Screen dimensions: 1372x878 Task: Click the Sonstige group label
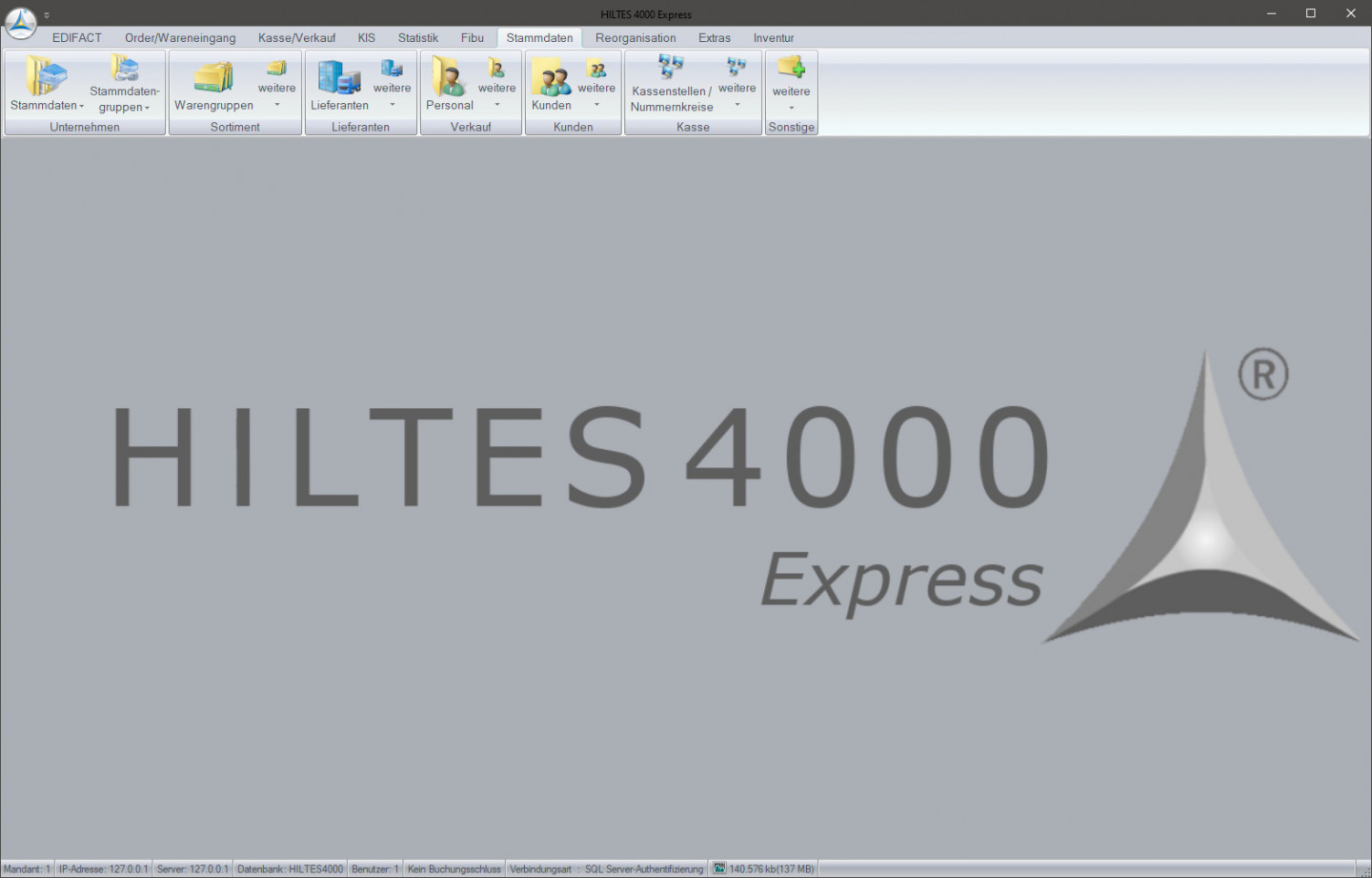coord(792,127)
